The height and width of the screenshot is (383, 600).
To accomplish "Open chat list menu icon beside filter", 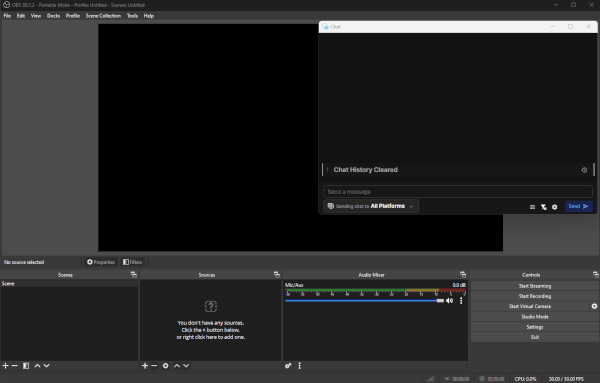I will [x=532, y=207].
